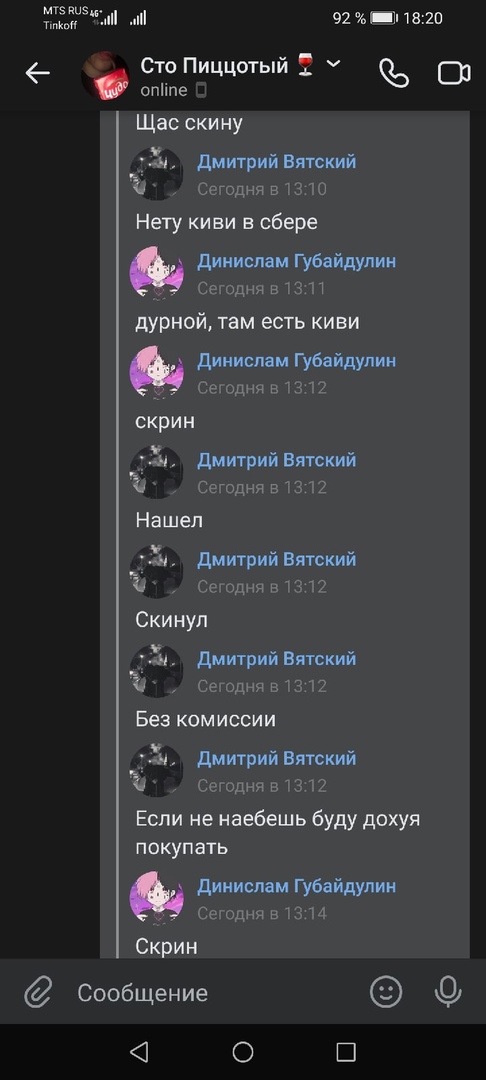Open the emoji picker smiley icon

[385, 992]
